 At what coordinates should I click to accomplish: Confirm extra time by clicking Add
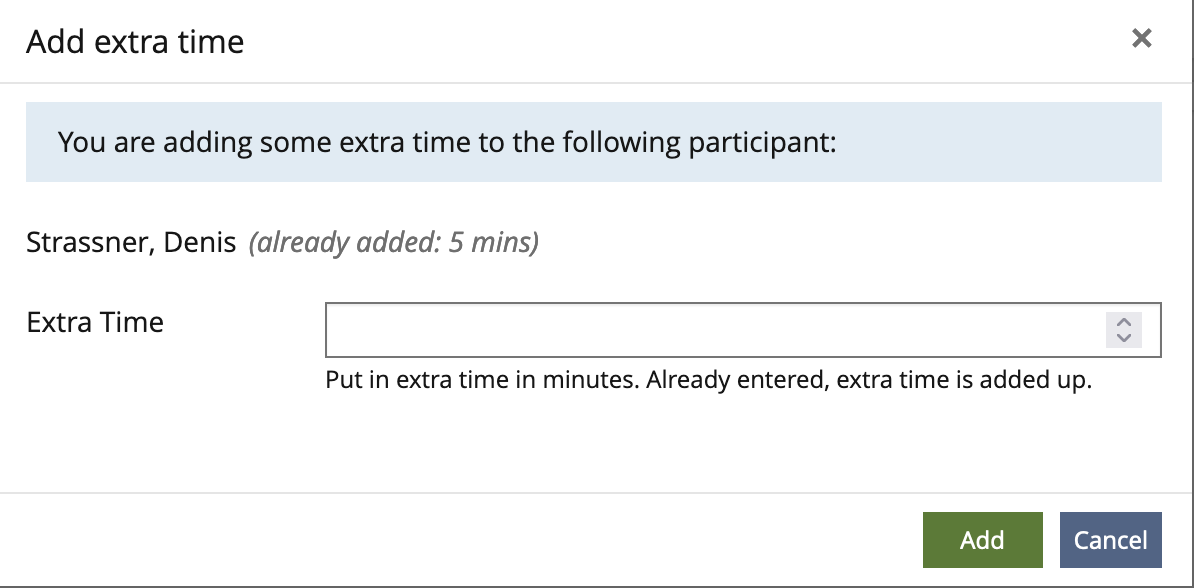982,539
